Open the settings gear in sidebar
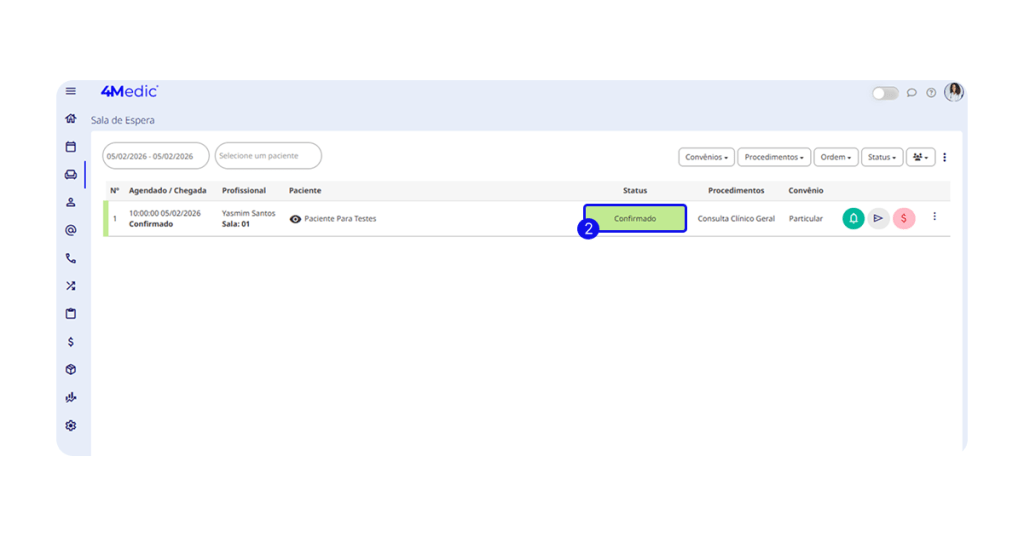1024x537 pixels. click(x=71, y=425)
